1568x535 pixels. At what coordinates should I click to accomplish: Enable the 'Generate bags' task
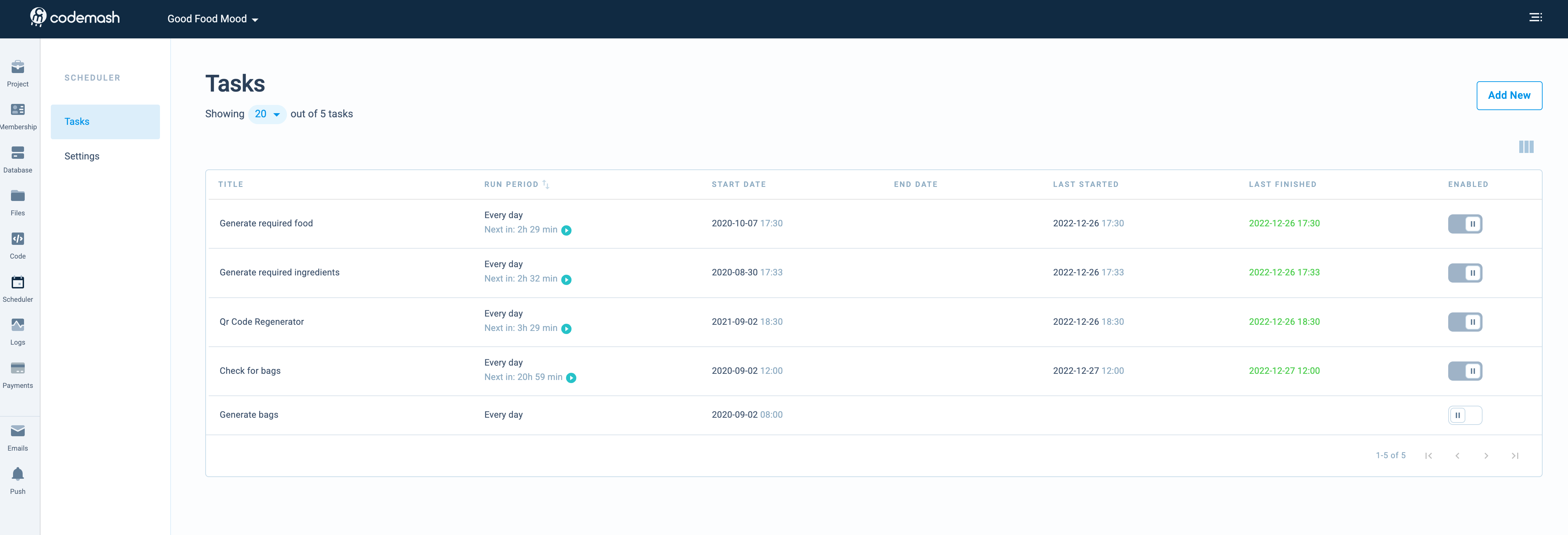(x=1465, y=415)
